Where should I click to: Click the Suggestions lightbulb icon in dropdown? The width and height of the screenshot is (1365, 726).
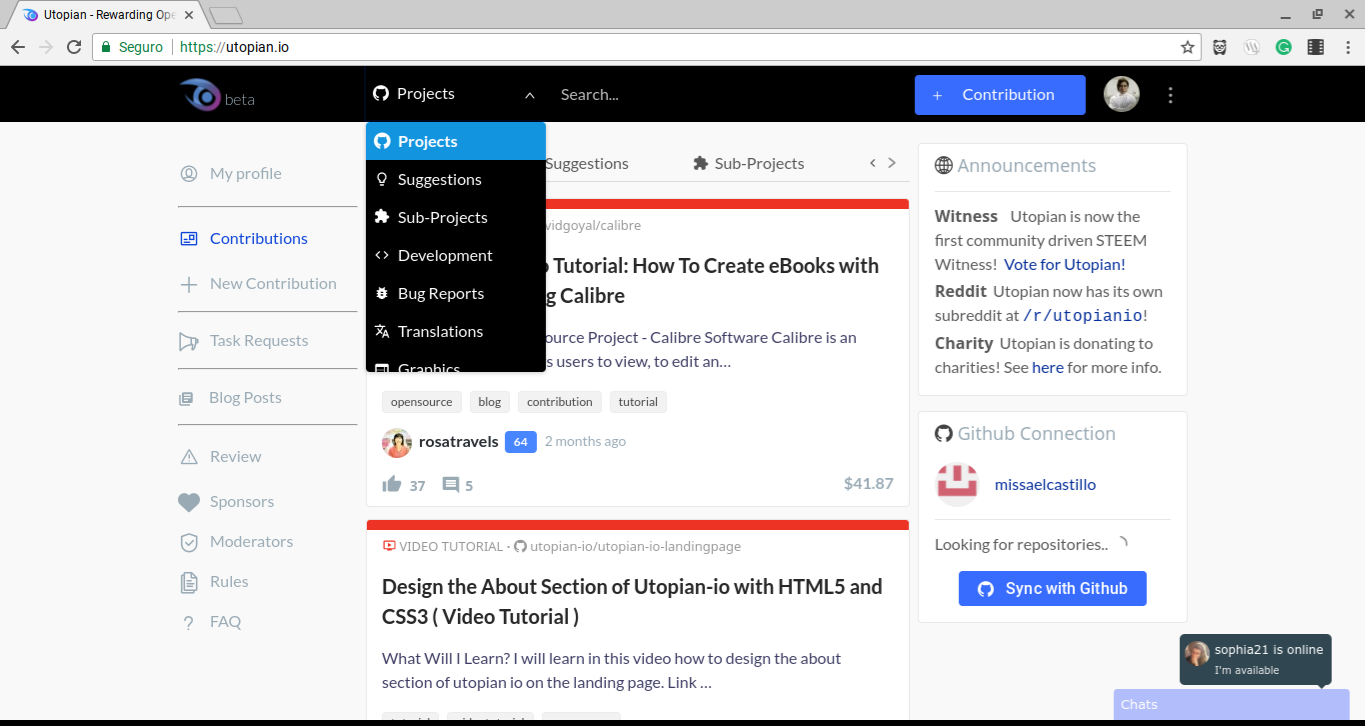pos(381,179)
